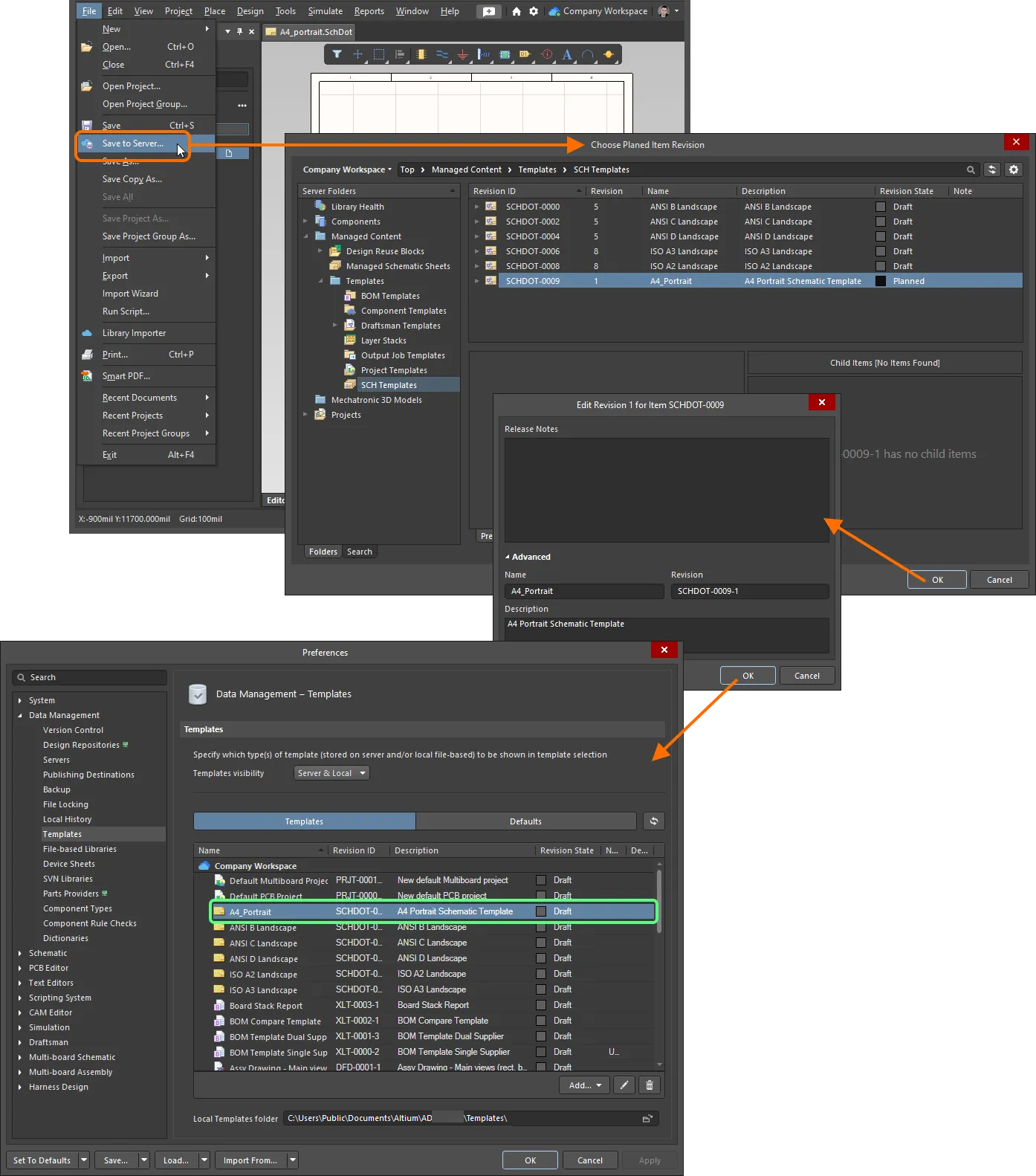Open the Add... dropdown button
The image size is (1036, 1176).
click(584, 1085)
